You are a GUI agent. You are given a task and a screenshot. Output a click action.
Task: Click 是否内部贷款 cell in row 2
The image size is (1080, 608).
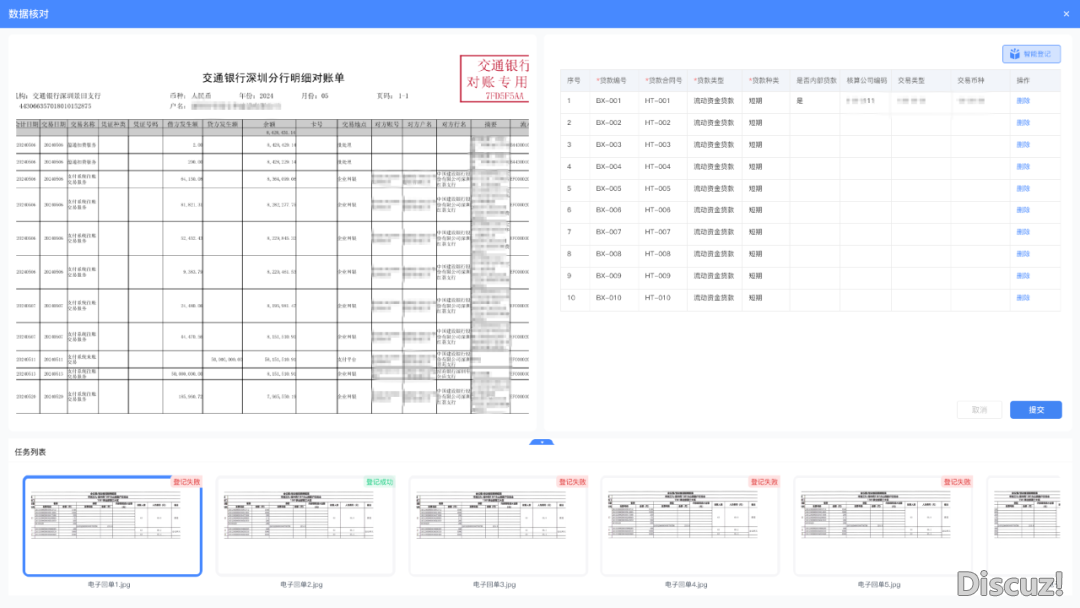(814, 123)
